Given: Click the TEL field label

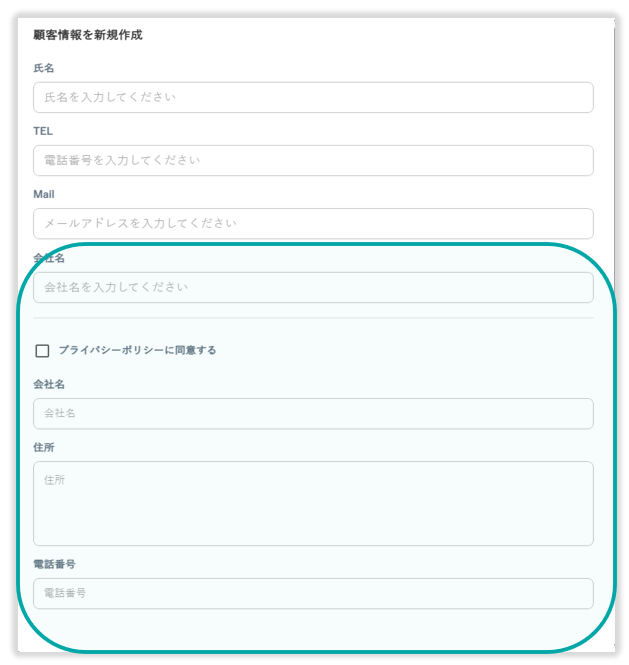Looking at the screenshot, I should pyautogui.click(x=43, y=131).
